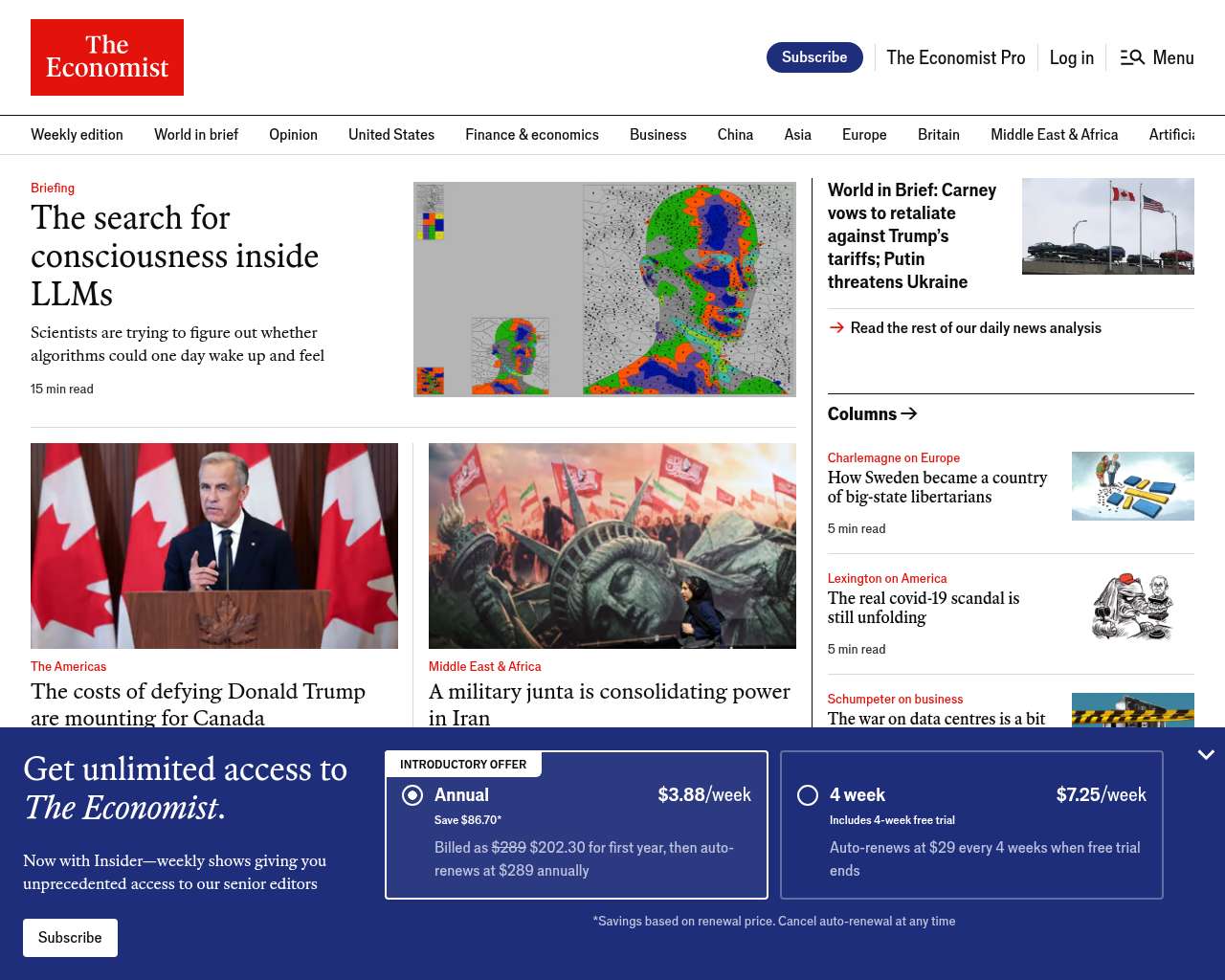Select the 4 week plan radio button

(808, 795)
